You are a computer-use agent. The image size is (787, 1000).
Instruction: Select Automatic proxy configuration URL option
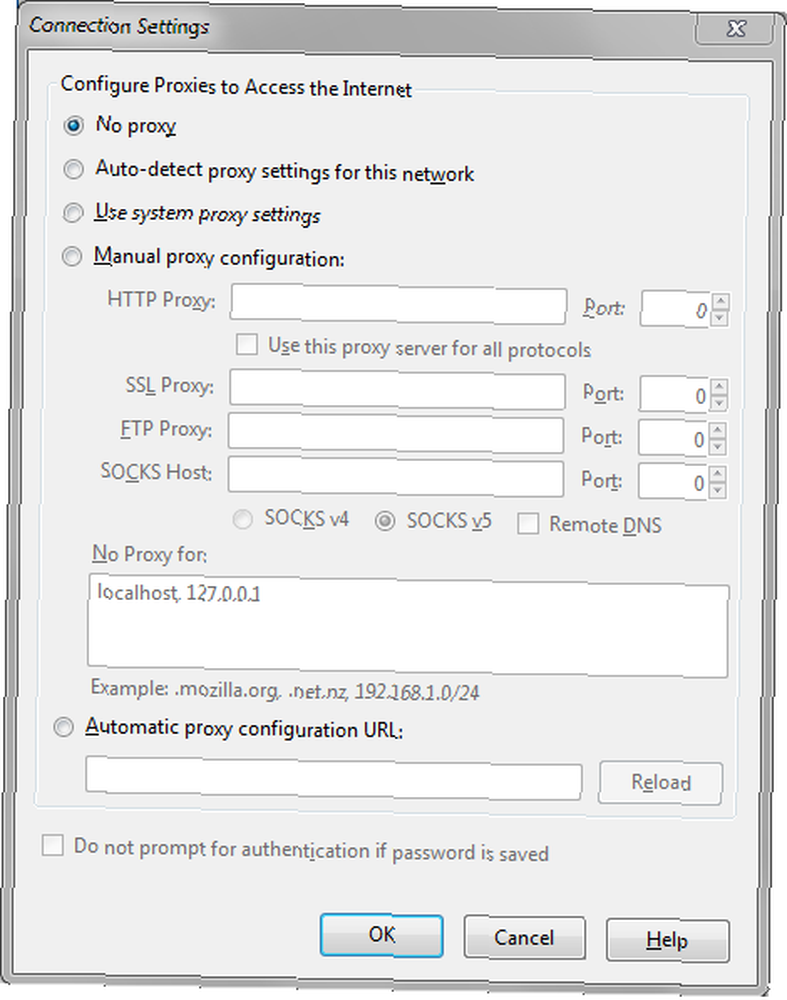(63, 727)
